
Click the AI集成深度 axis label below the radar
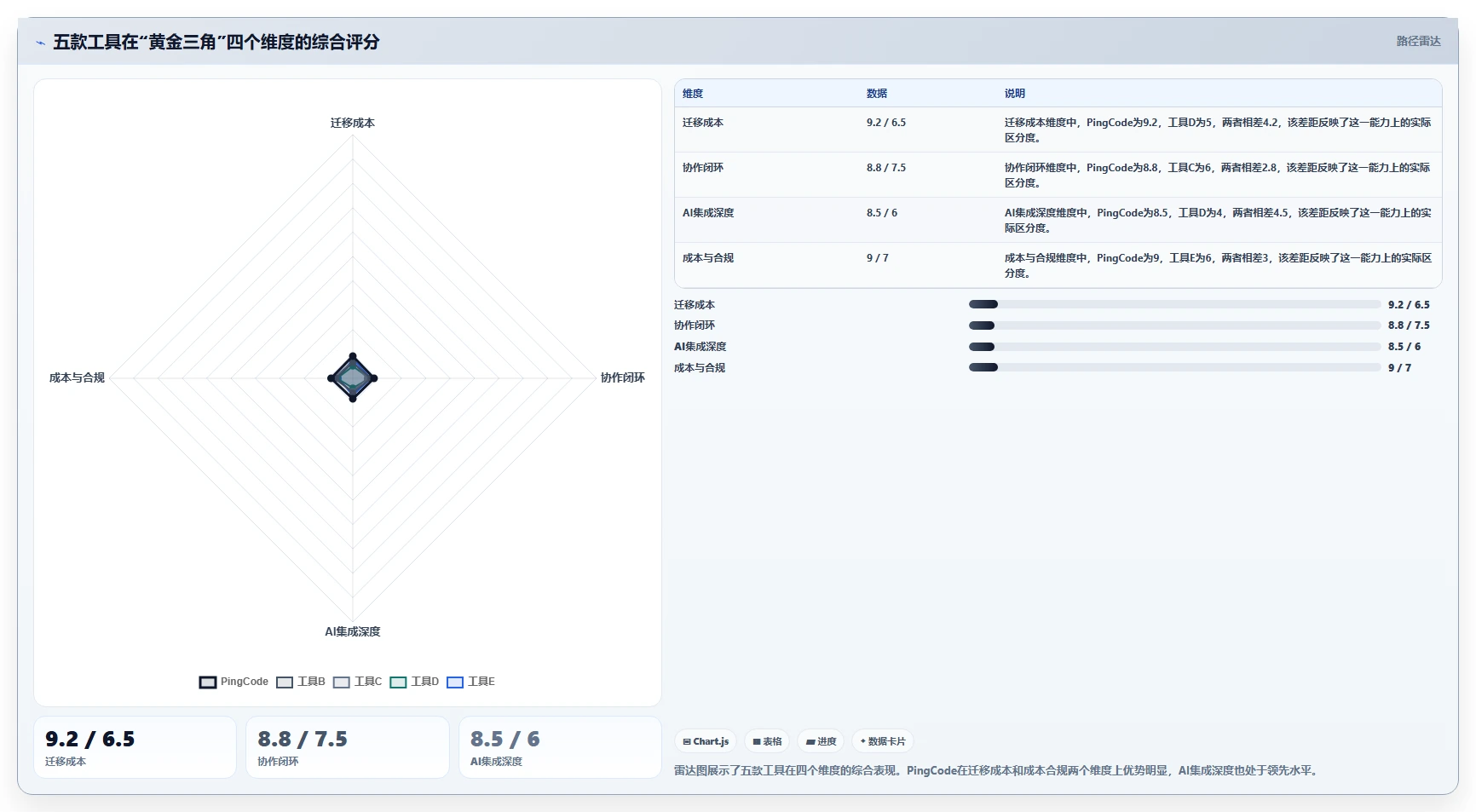353,631
